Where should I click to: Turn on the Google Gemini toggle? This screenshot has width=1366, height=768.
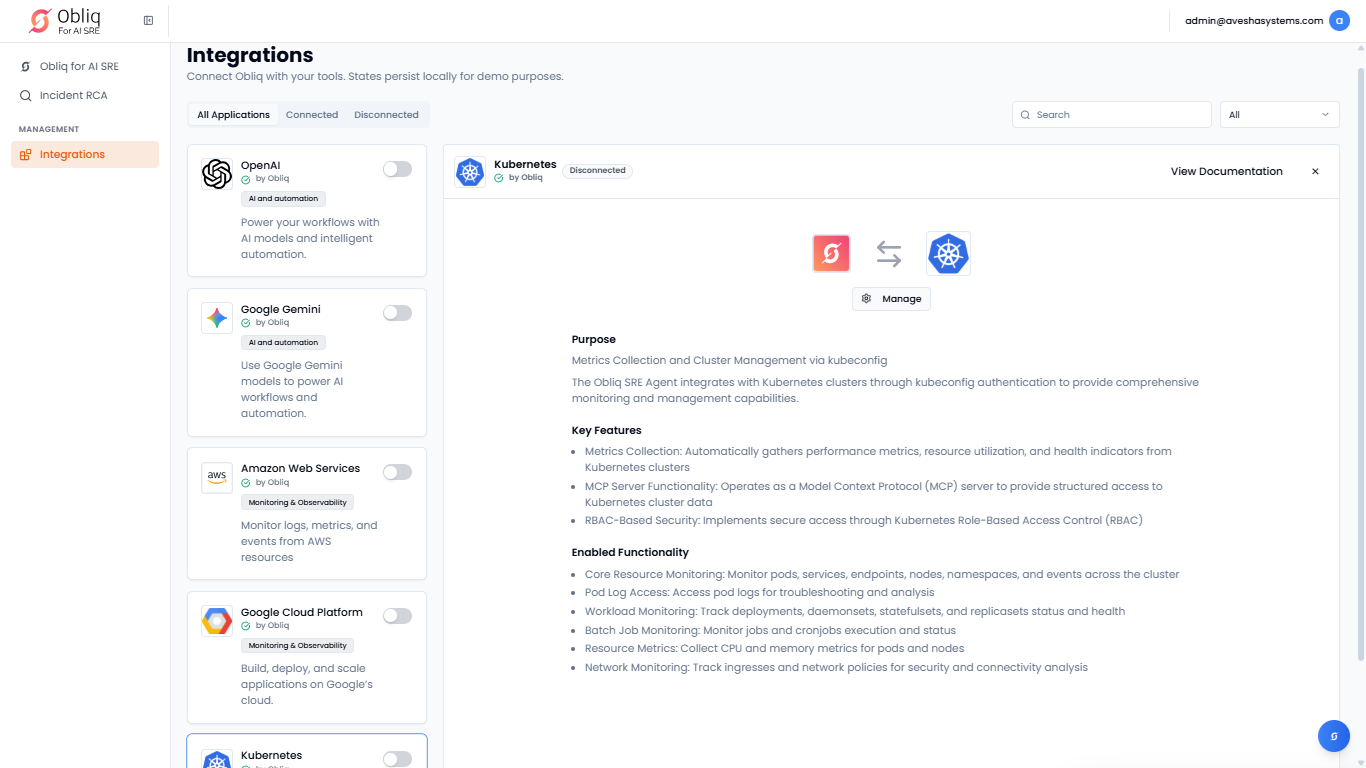[x=397, y=313]
